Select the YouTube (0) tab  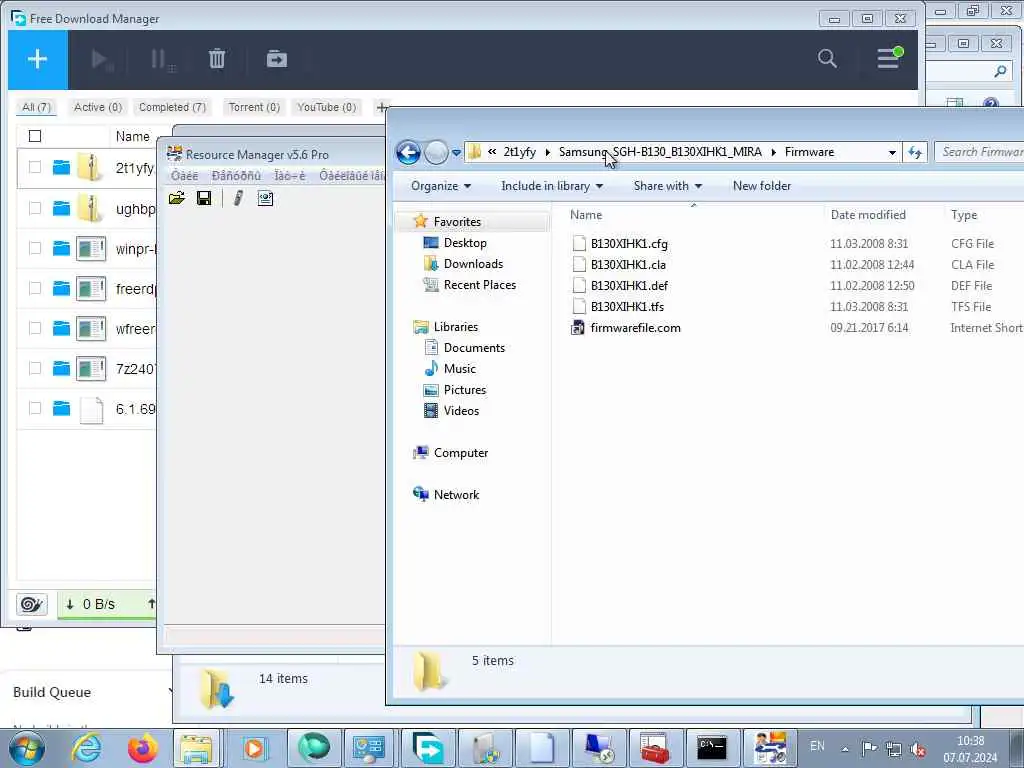327,108
